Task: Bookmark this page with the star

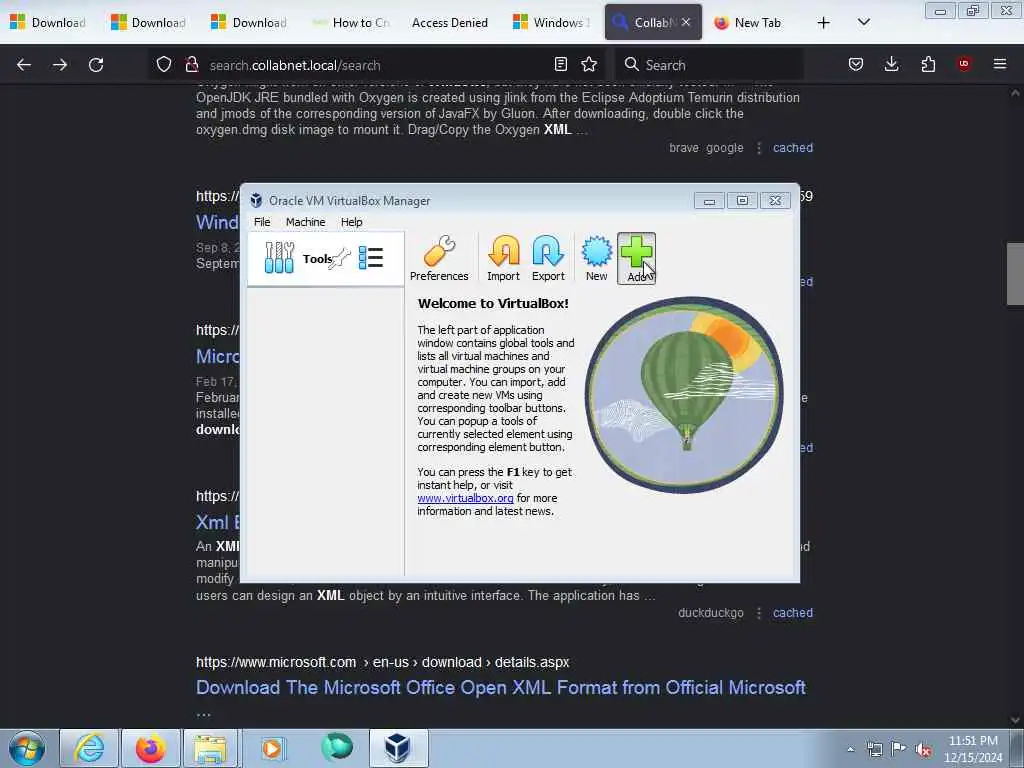Action: coord(589,64)
